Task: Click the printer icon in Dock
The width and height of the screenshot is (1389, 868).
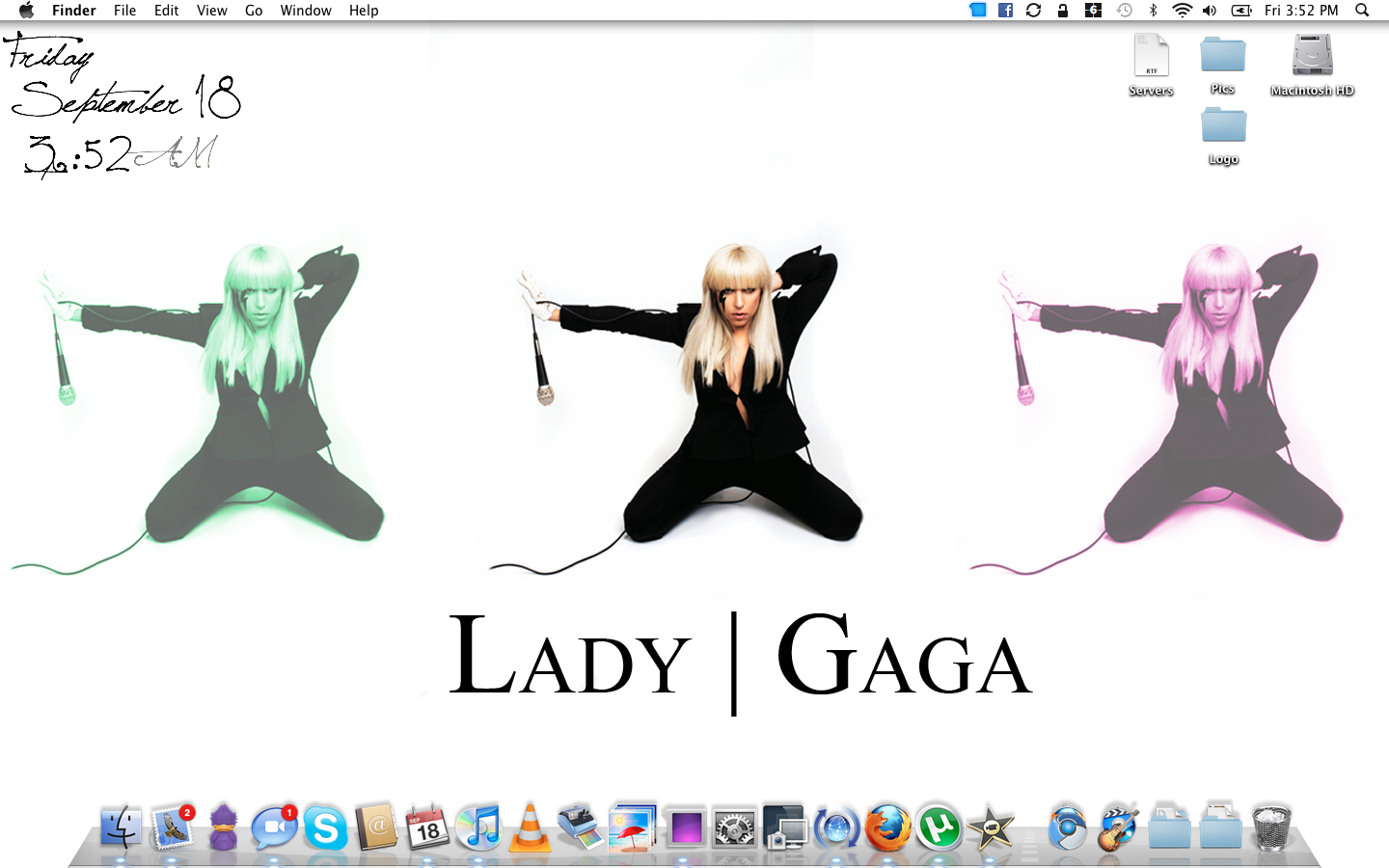Action: click(x=581, y=827)
